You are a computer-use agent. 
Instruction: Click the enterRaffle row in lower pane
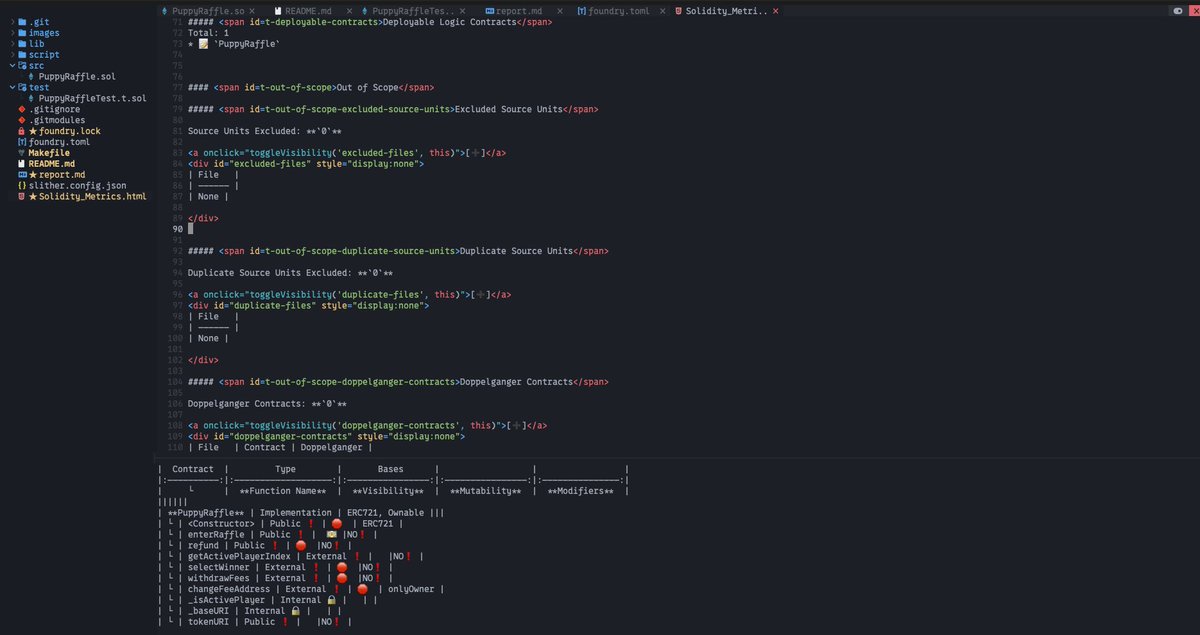268,534
